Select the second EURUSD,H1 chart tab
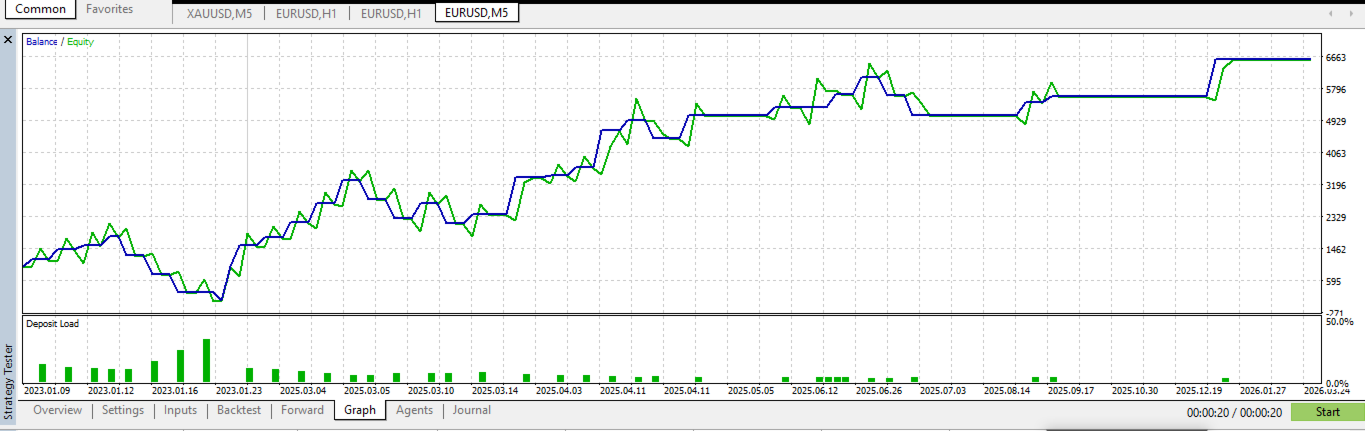The image size is (1365, 431). (391, 13)
